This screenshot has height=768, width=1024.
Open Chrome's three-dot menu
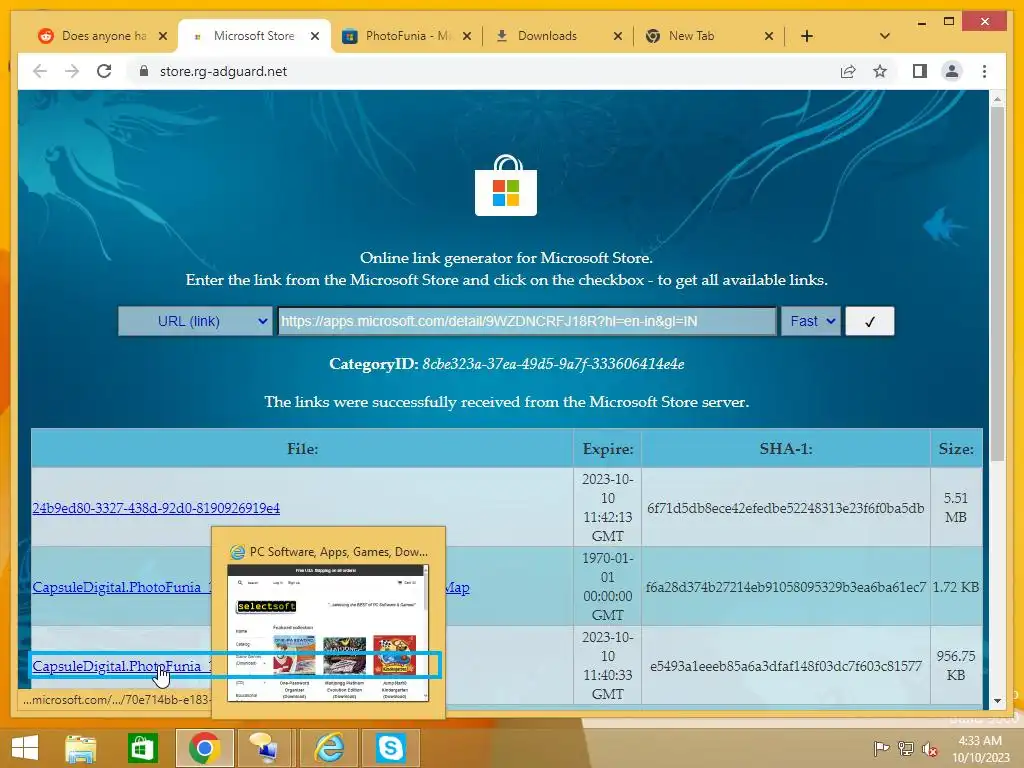(x=984, y=71)
